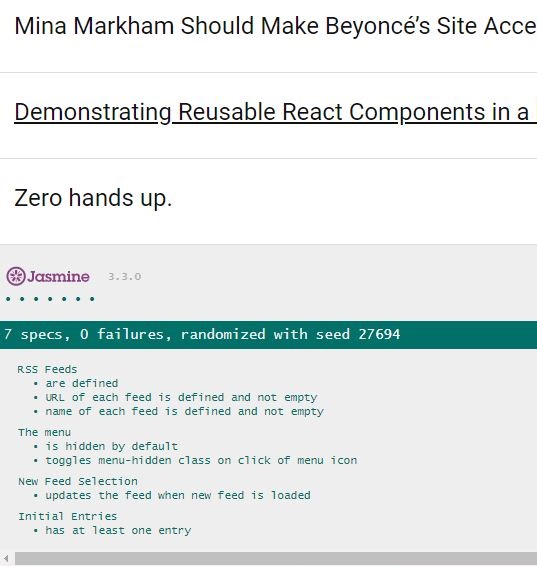Click the last green spec dot
This screenshot has width=537, height=567.
[x=92, y=299]
